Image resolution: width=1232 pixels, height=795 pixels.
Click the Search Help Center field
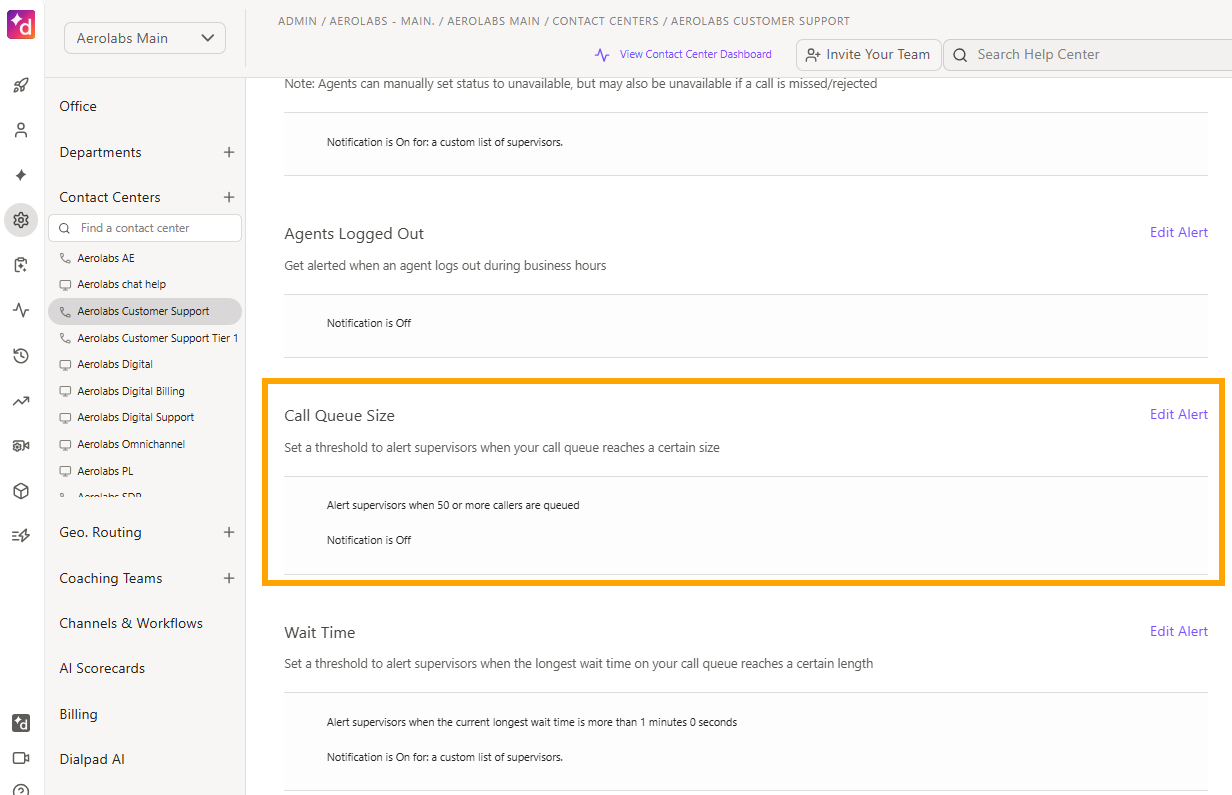pyautogui.click(x=1088, y=55)
